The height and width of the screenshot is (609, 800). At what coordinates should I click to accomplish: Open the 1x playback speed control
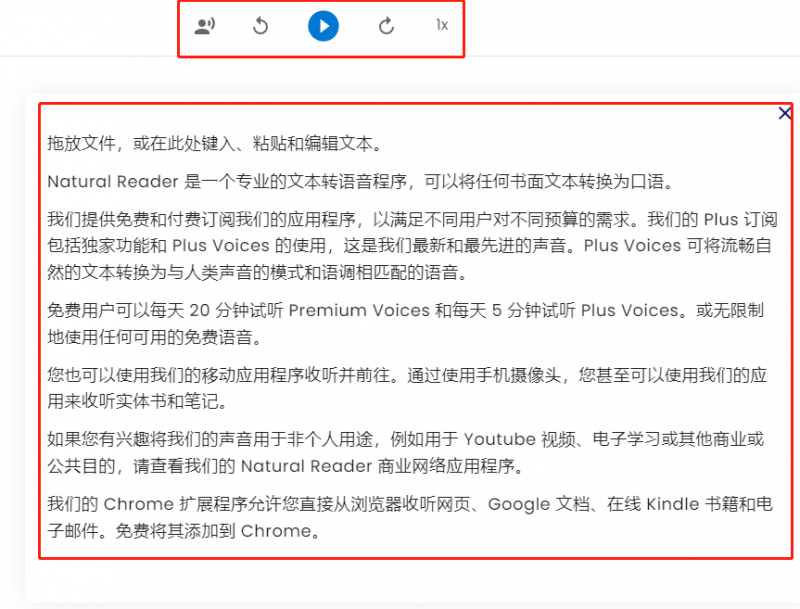pyautogui.click(x=441, y=26)
